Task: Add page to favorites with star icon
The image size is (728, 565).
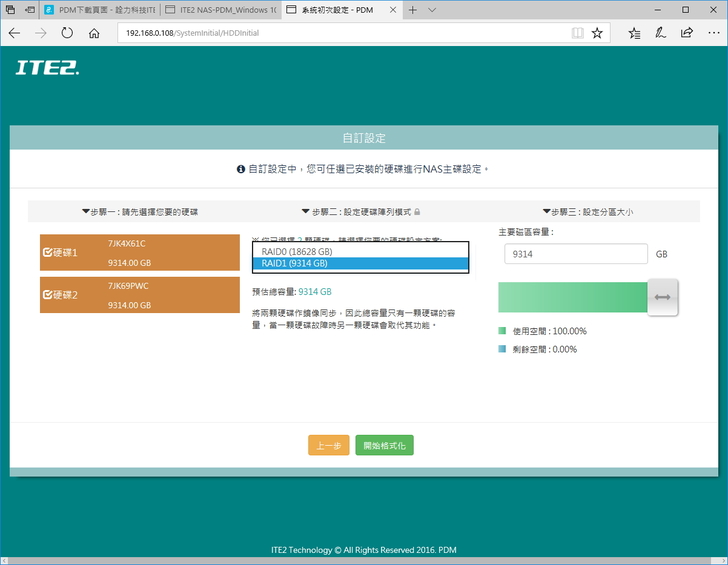Action: tap(597, 33)
